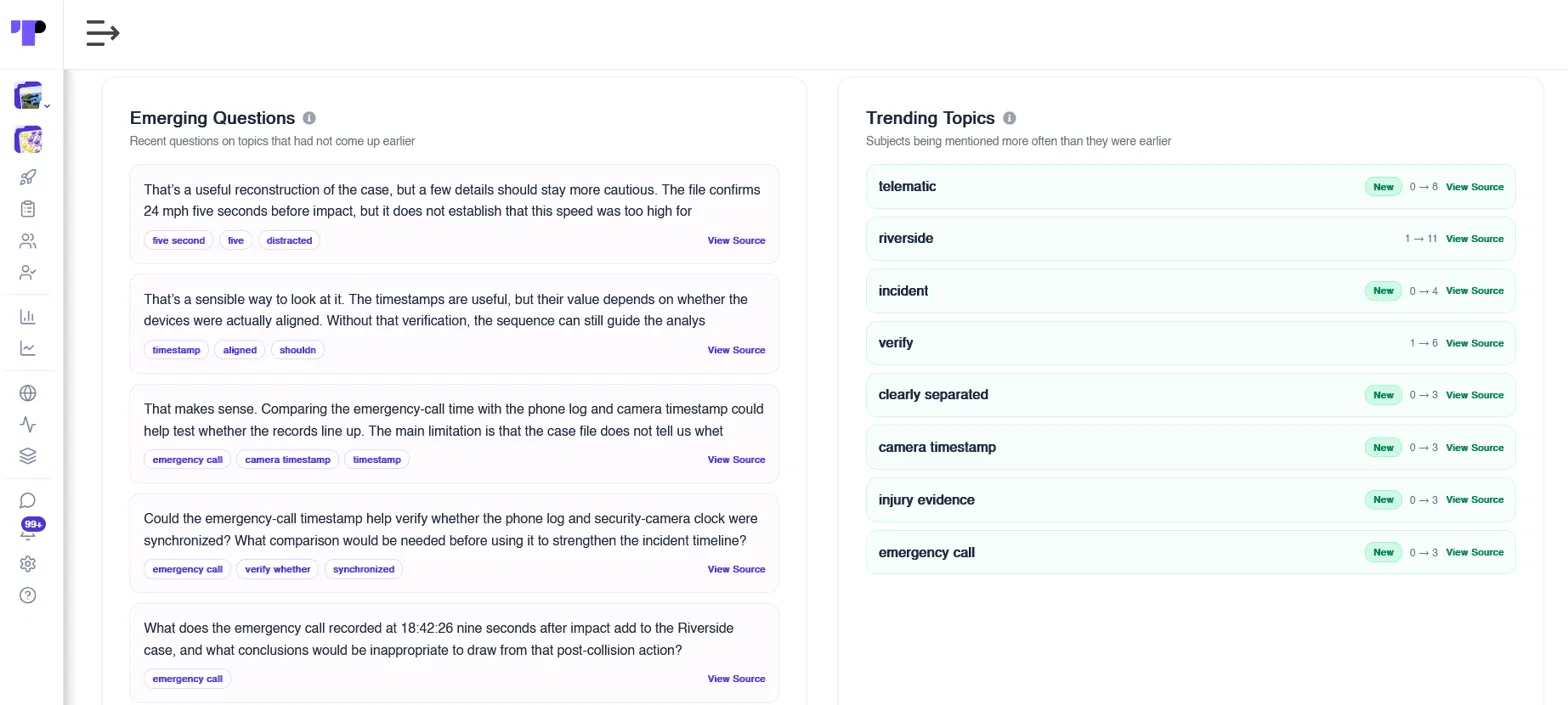Select the 'injury evidence' trending topic name

point(926,500)
